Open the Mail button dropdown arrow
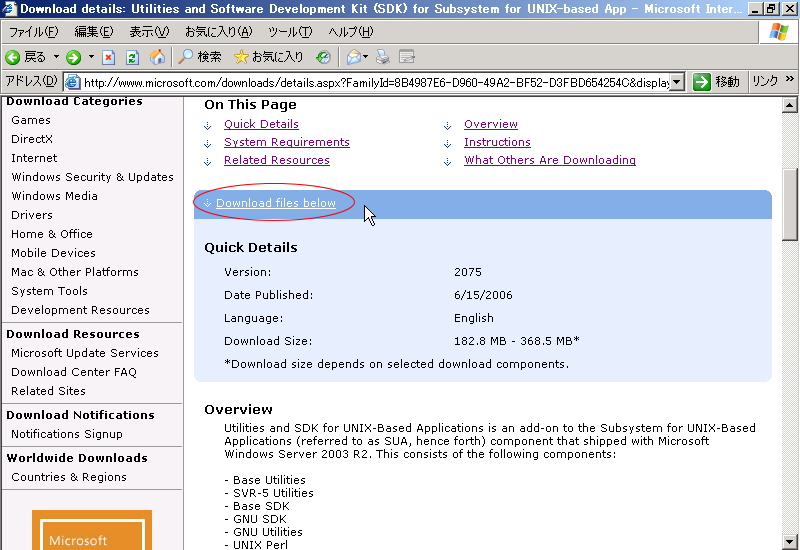 [x=365, y=57]
